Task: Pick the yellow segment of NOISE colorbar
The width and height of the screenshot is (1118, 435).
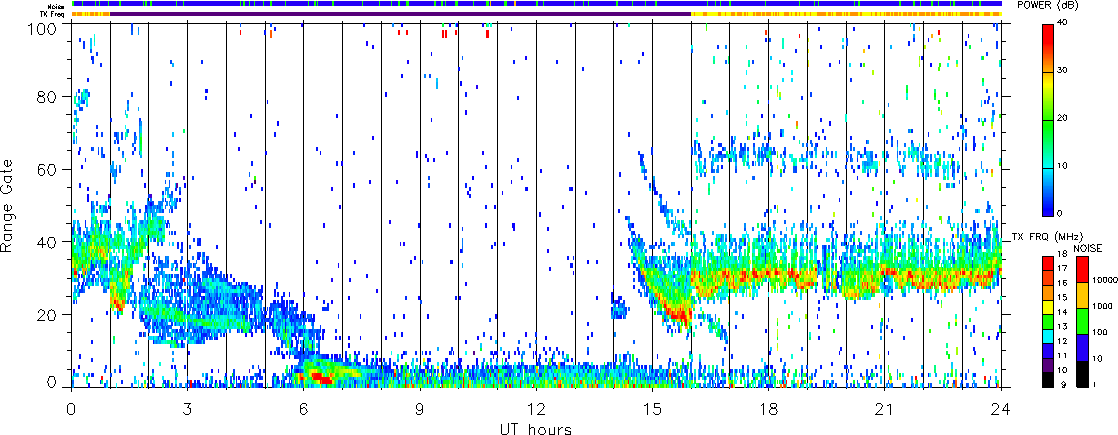Action: tap(1082, 295)
